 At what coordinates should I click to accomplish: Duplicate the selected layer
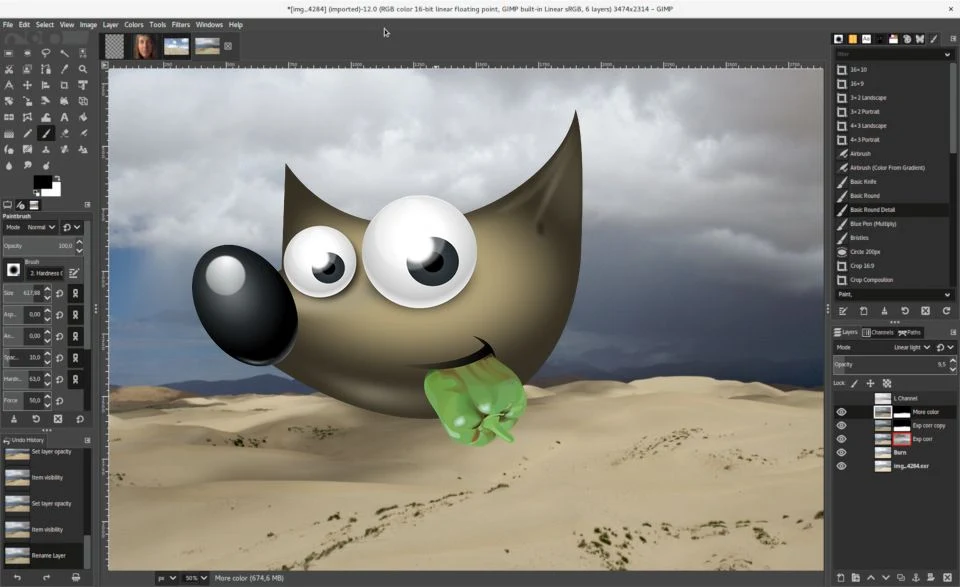coord(901,577)
